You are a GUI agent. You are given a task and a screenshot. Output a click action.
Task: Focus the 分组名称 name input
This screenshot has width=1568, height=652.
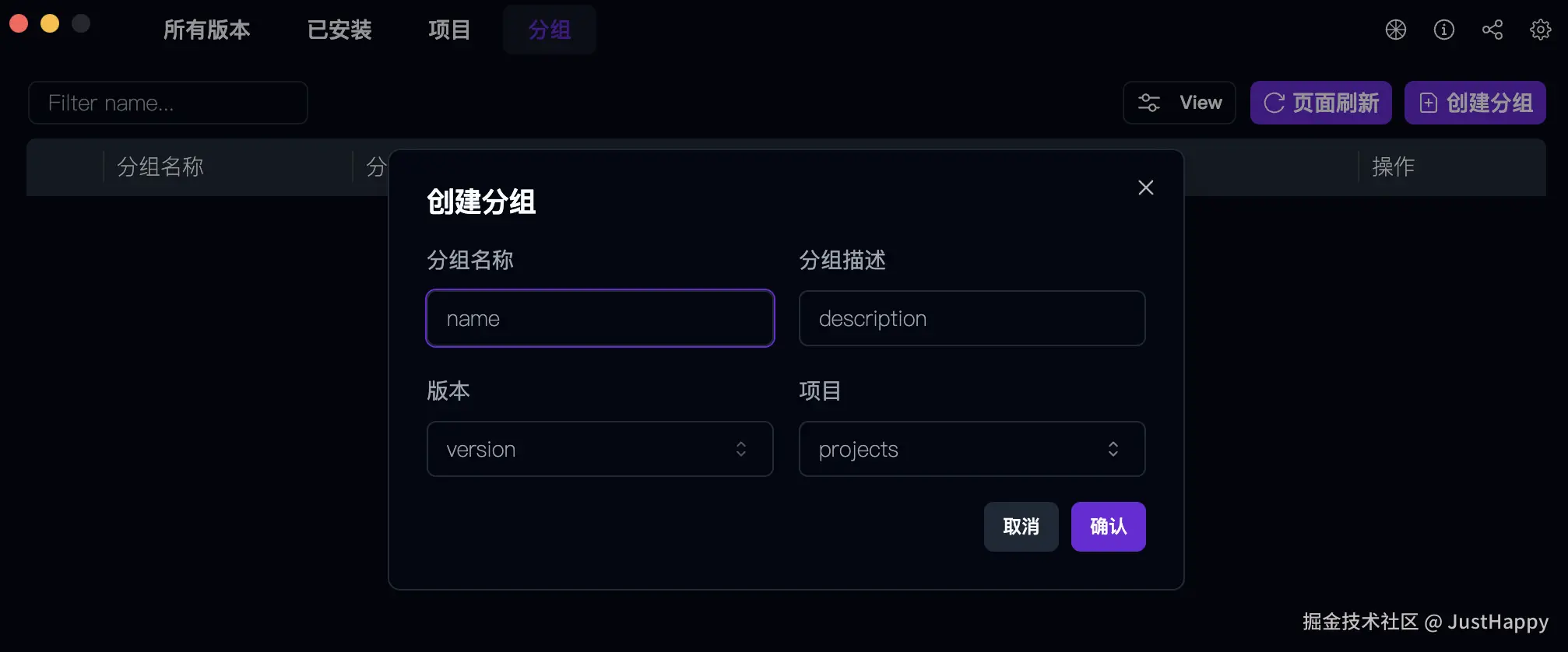(x=599, y=318)
